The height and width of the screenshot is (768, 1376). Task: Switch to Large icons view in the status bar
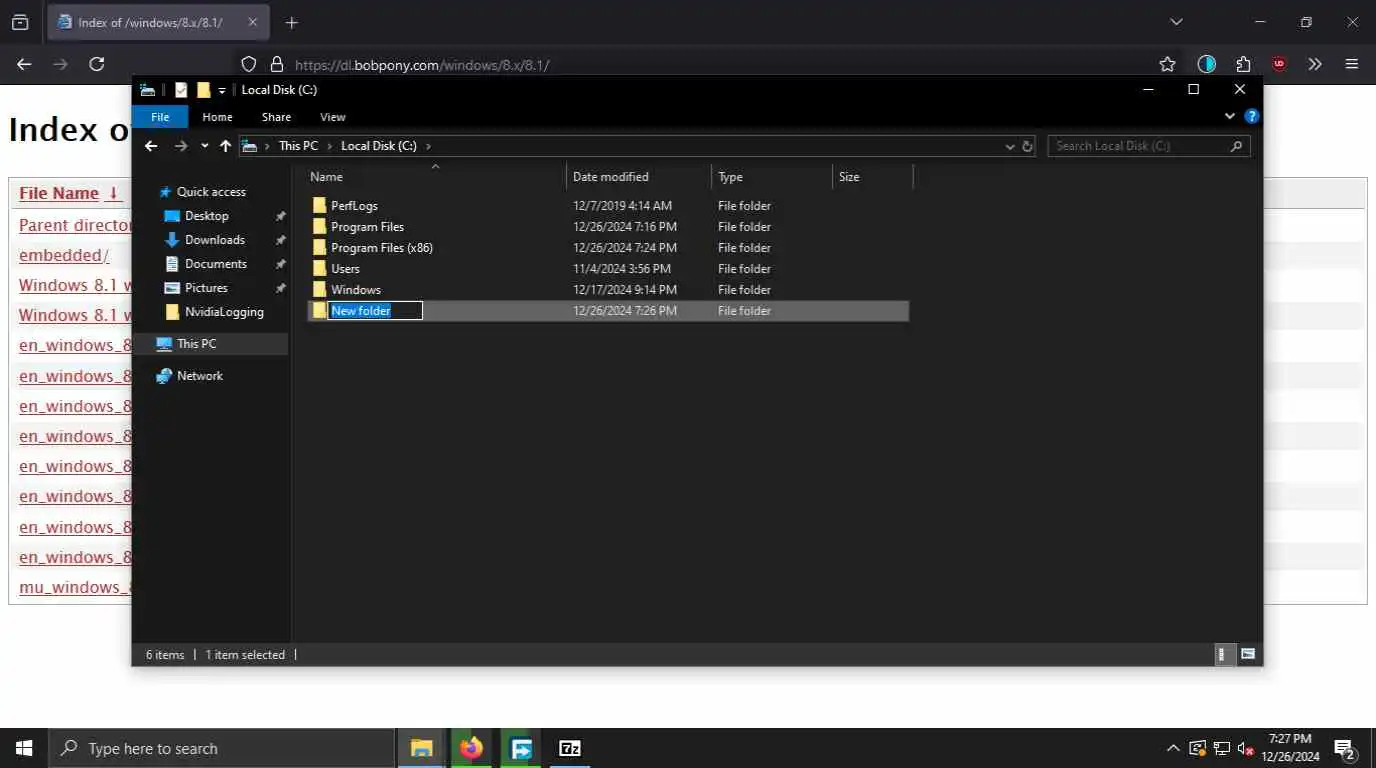pyautogui.click(x=1248, y=655)
